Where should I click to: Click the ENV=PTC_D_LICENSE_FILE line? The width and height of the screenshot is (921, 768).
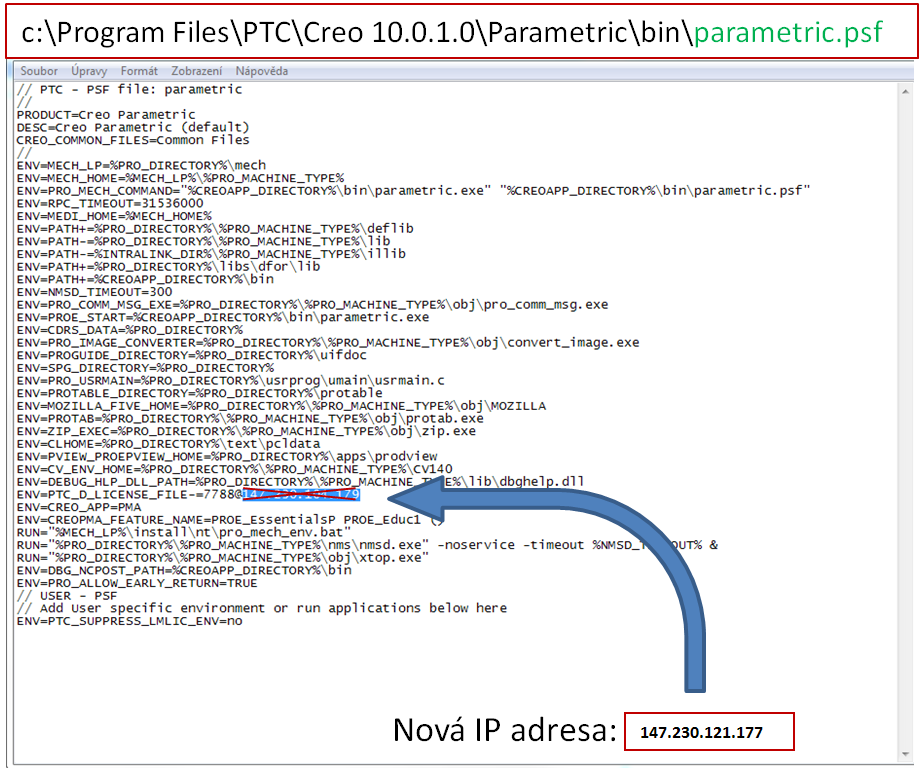(188, 494)
